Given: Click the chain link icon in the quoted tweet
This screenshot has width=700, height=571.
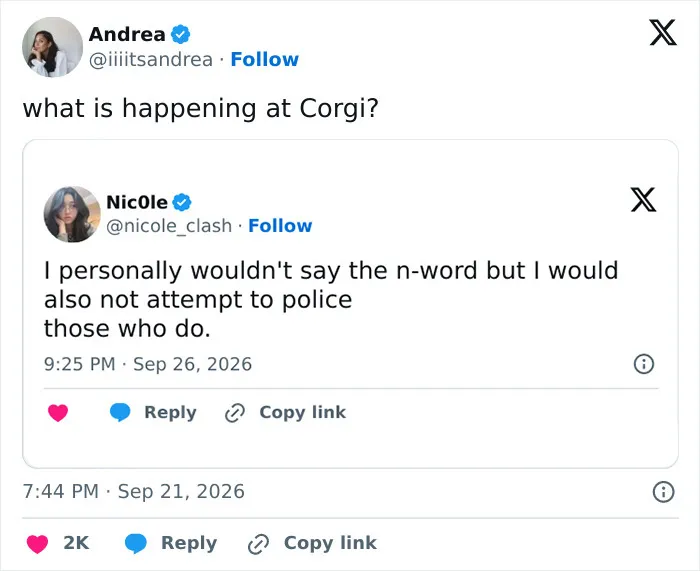Looking at the screenshot, I should (x=235, y=413).
